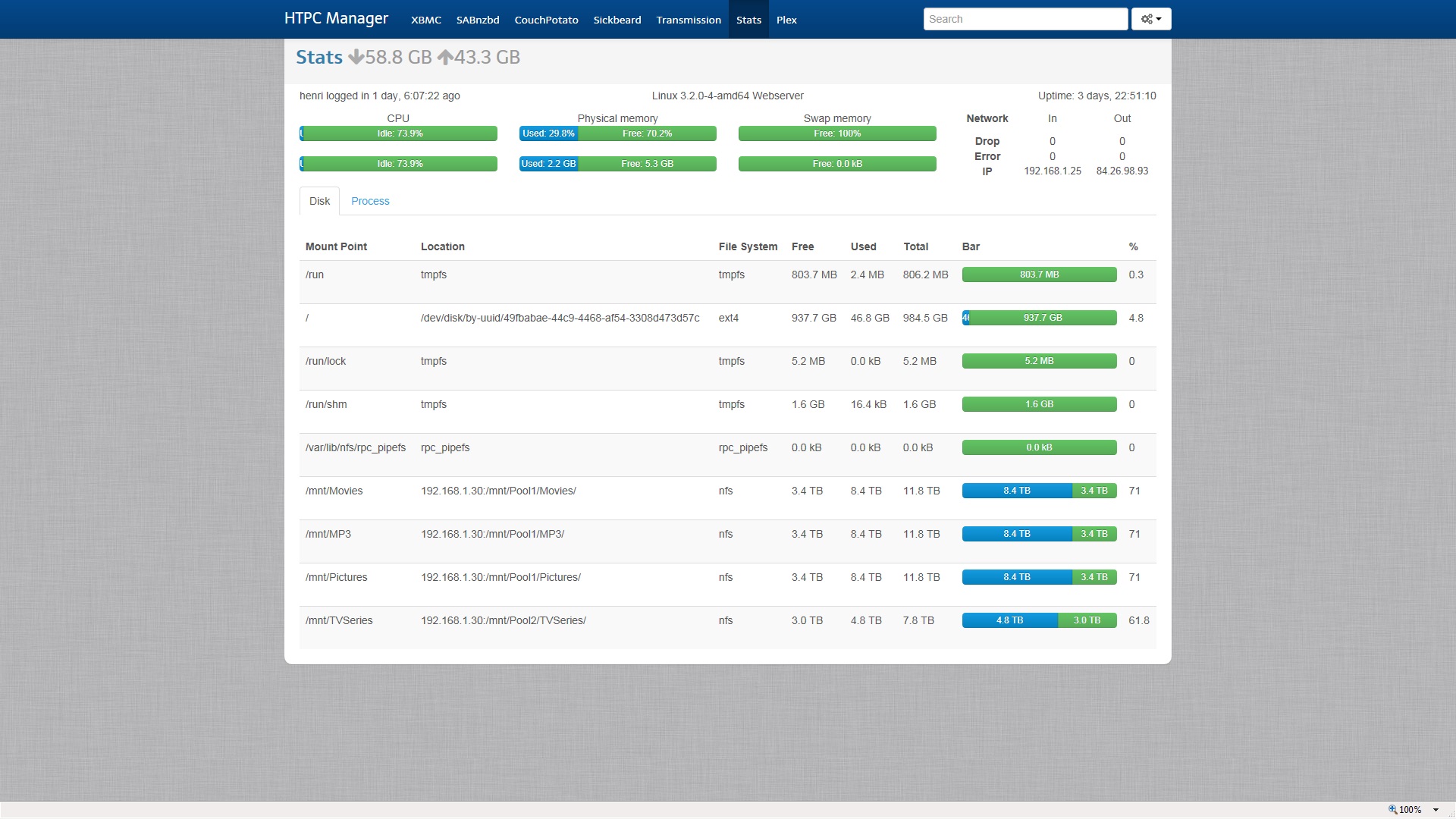The height and width of the screenshot is (819, 1456).
Task: Open the settings gear dropdown
Action: click(x=1150, y=19)
